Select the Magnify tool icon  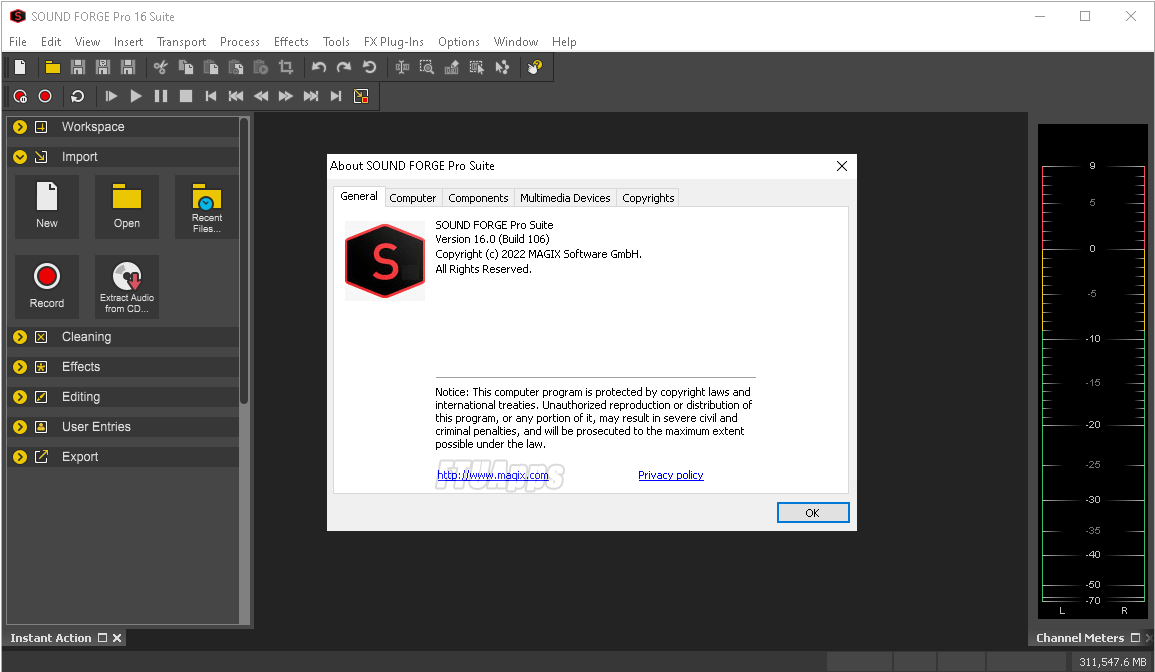tap(426, 67)
